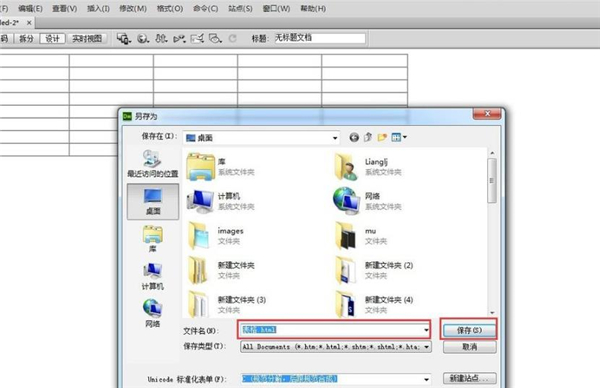Open the 插入(I) menu
This screenshot has height=388, width=600.
[x=98, y=8]
